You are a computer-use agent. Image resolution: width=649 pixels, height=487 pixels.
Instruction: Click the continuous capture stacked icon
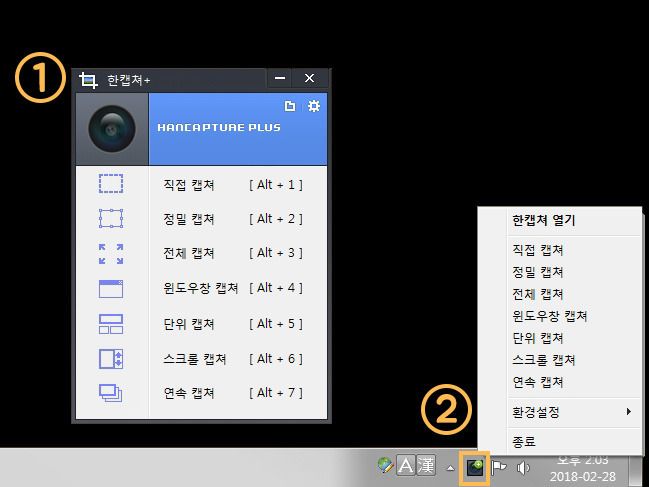[x=111, y=393]
